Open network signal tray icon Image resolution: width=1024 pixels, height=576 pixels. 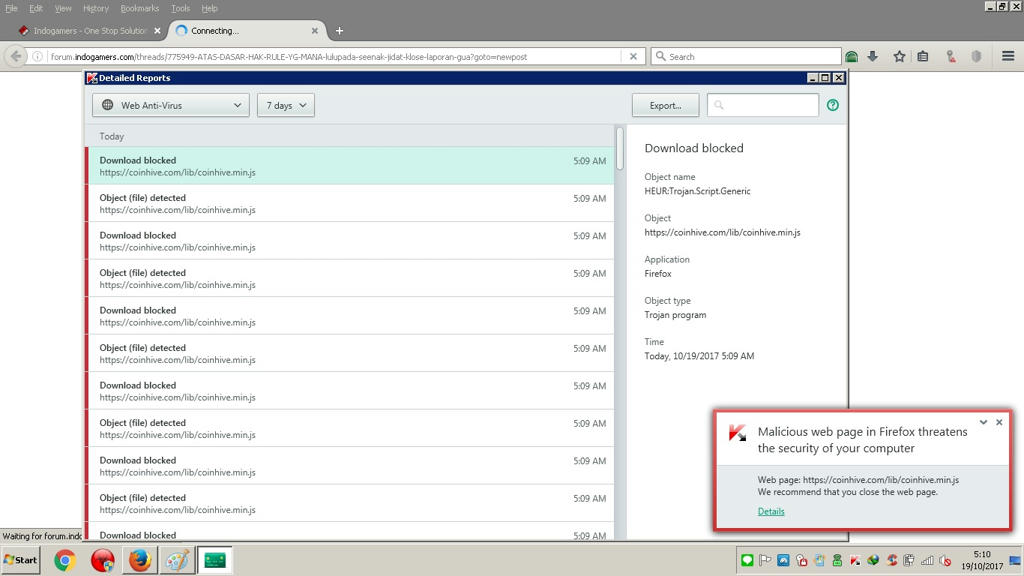point(927,560)
